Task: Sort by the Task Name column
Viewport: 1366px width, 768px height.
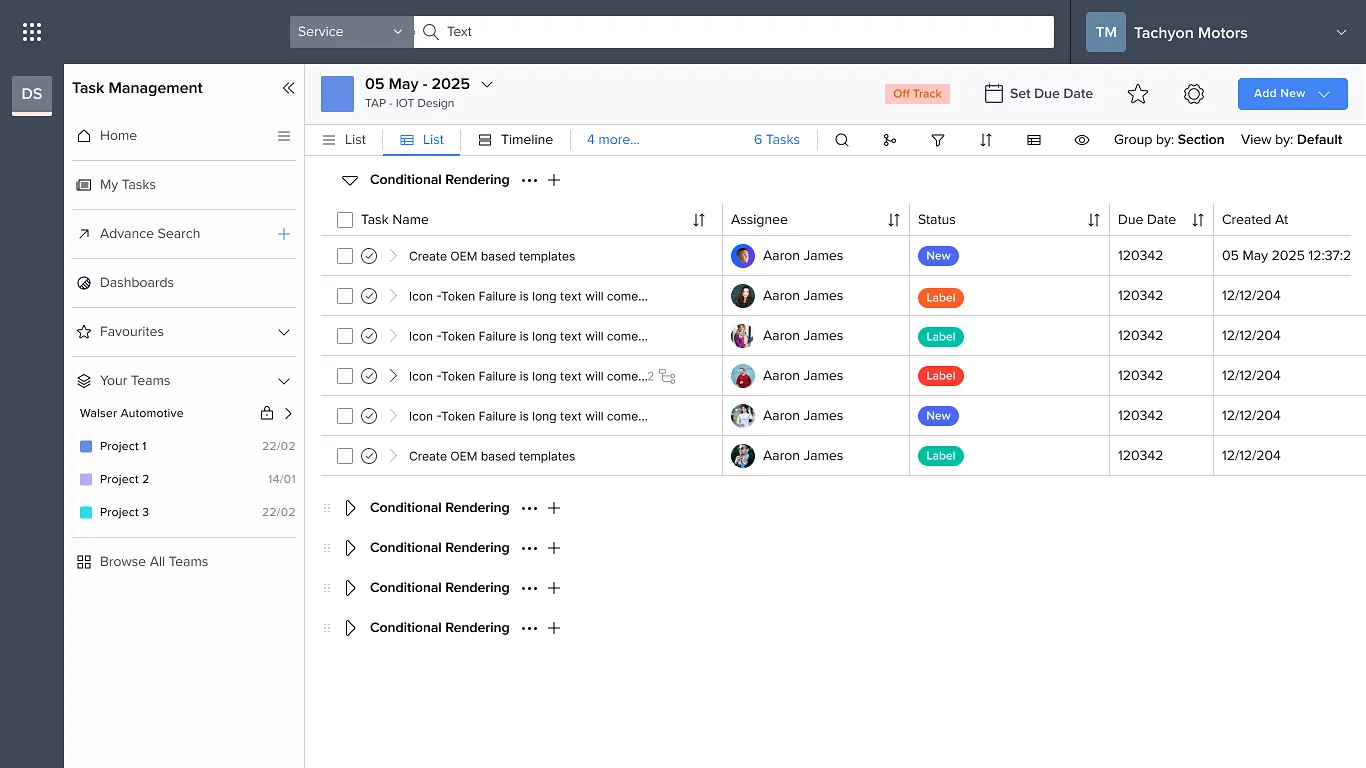Action: (699, 220)
